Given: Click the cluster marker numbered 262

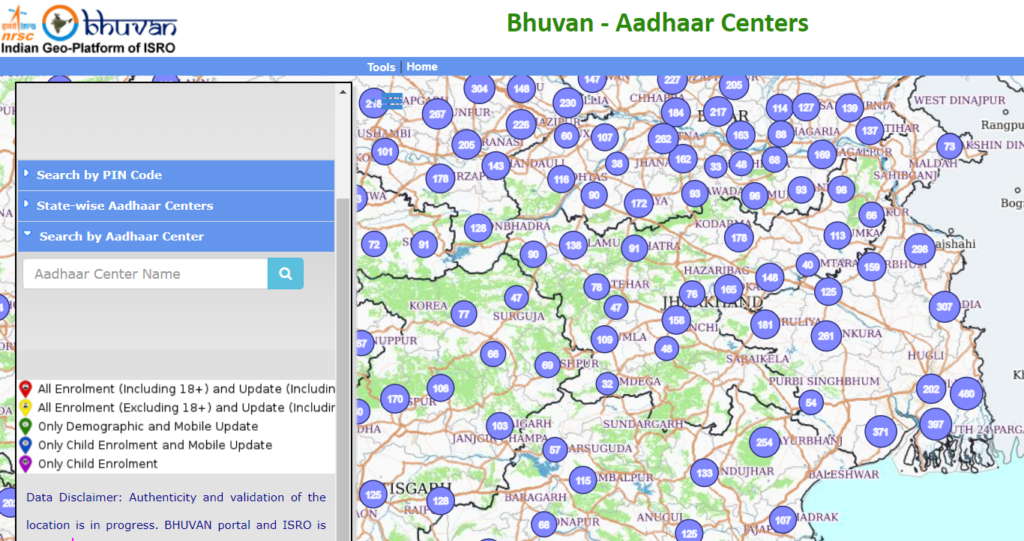Looking at the screenshot, I should tap(664, 139).
